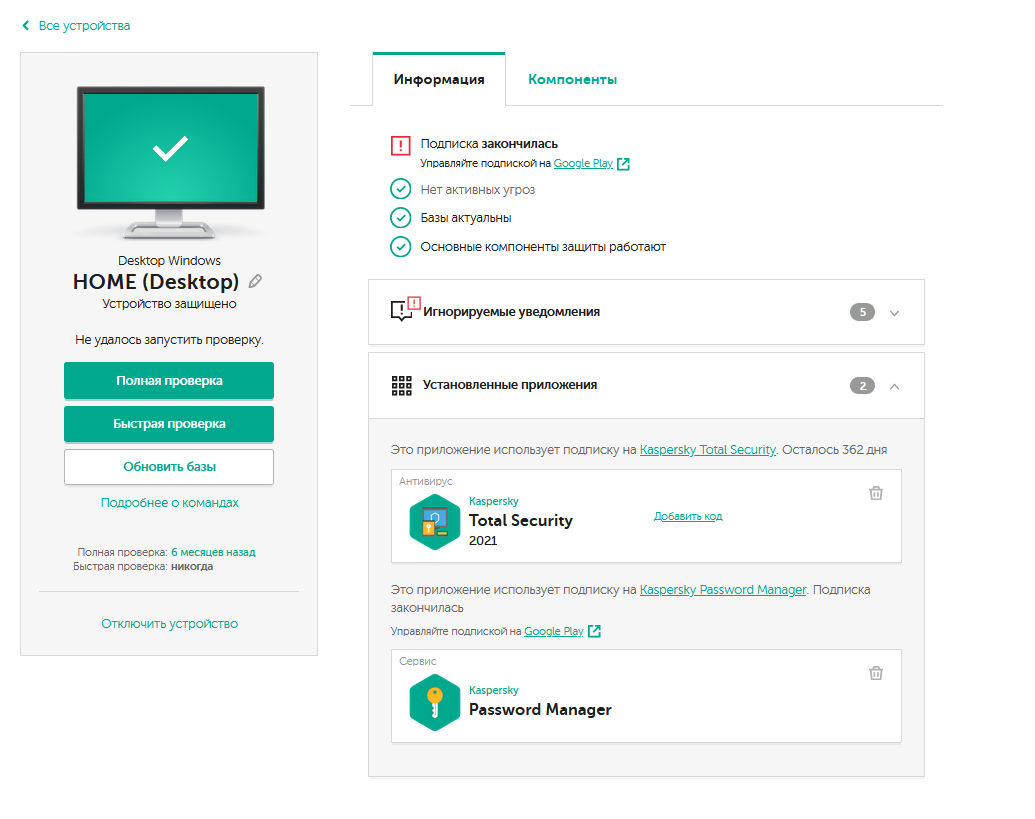Click external link icon beside lower Google Play

pyautogui.click(x=594, y=631)
